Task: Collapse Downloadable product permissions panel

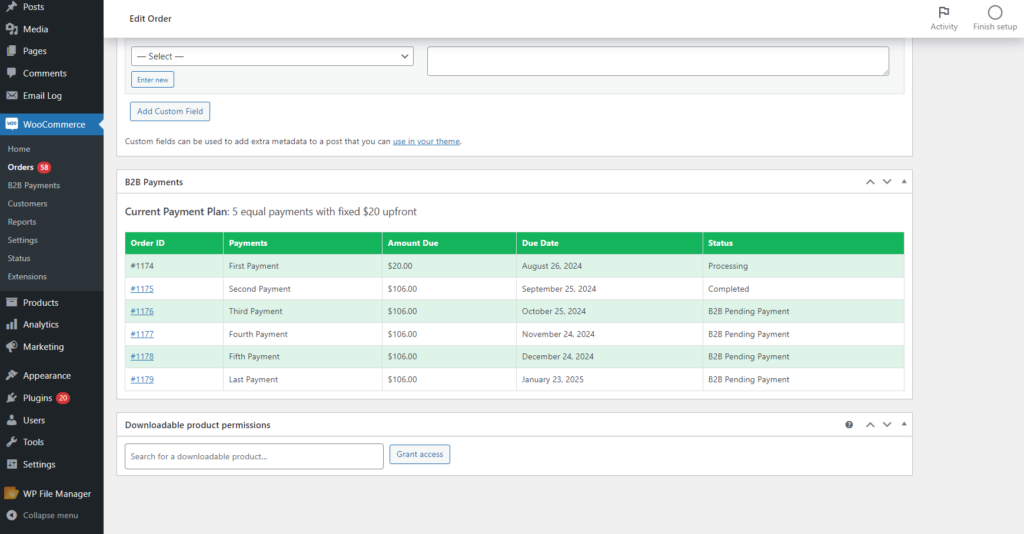Action: tap(904, 424)
